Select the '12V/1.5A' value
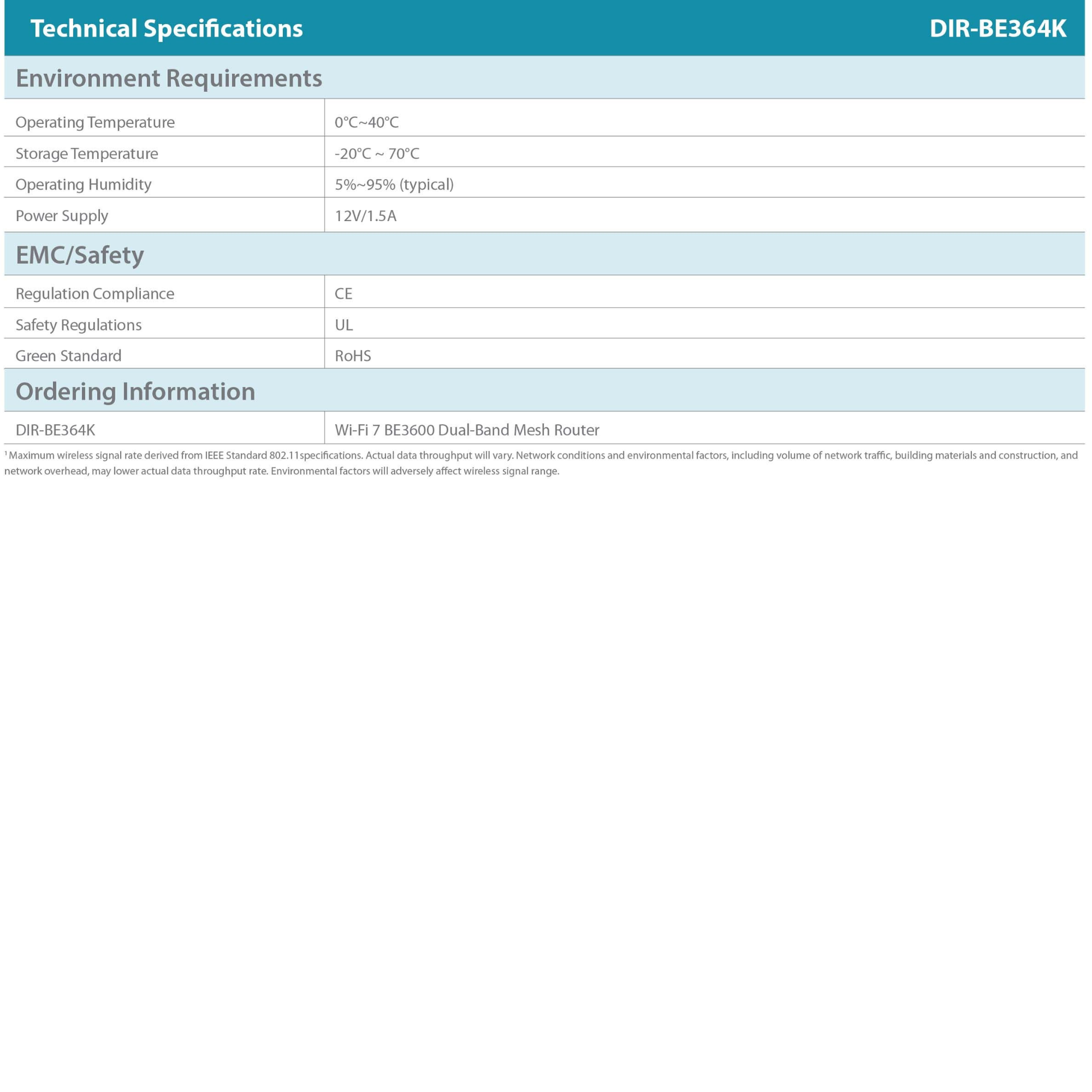1092x1092 pixels. 365,215
